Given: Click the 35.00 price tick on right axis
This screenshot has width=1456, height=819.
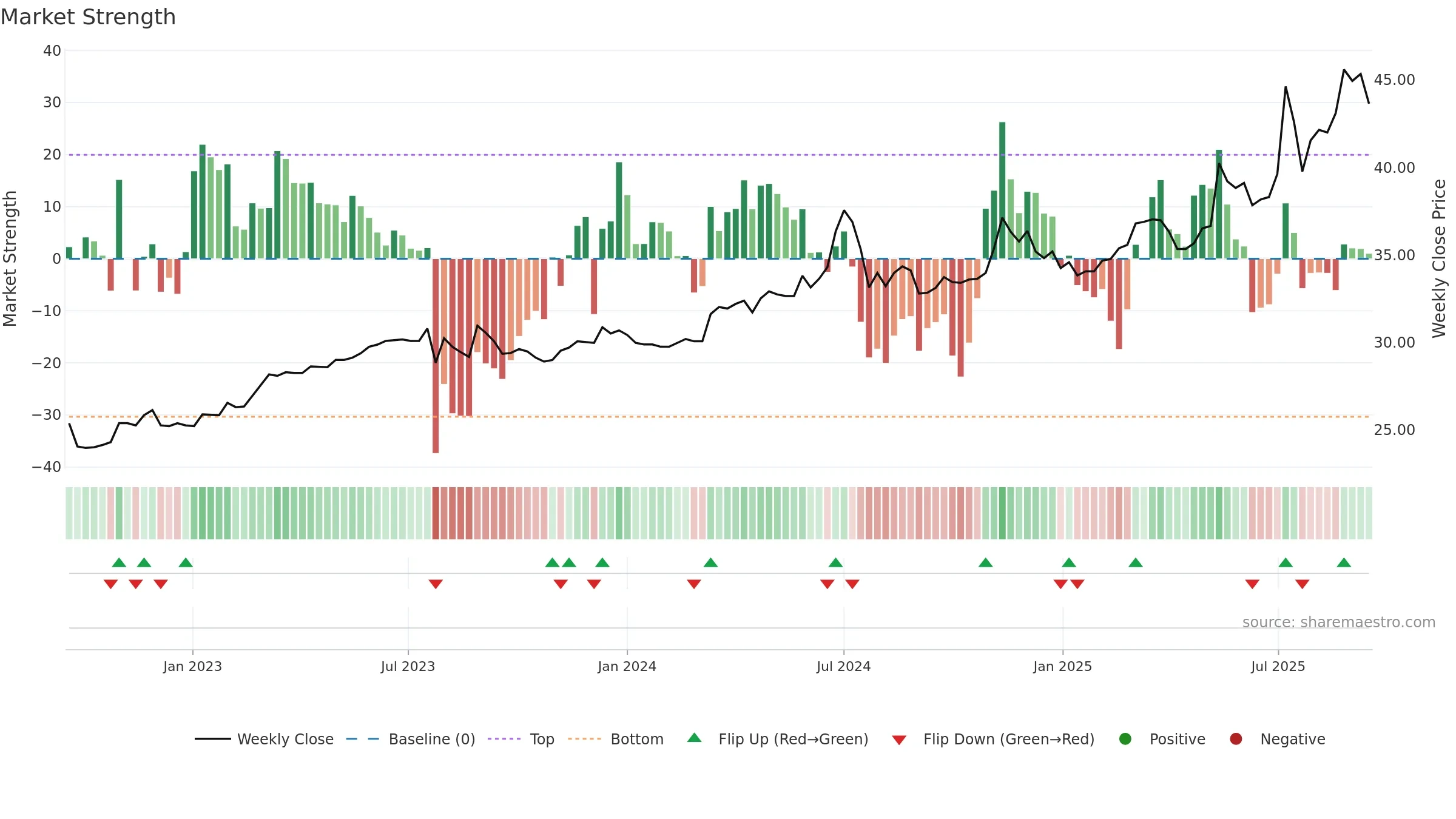Looking at the screenshot, I should point(1394,255).
